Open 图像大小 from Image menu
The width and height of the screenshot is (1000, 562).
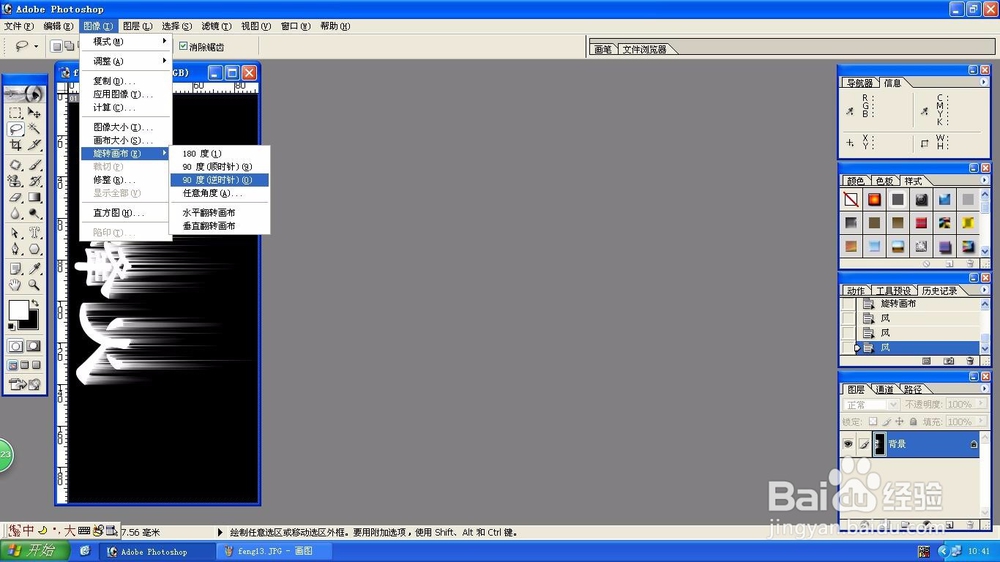click(126, 127)
